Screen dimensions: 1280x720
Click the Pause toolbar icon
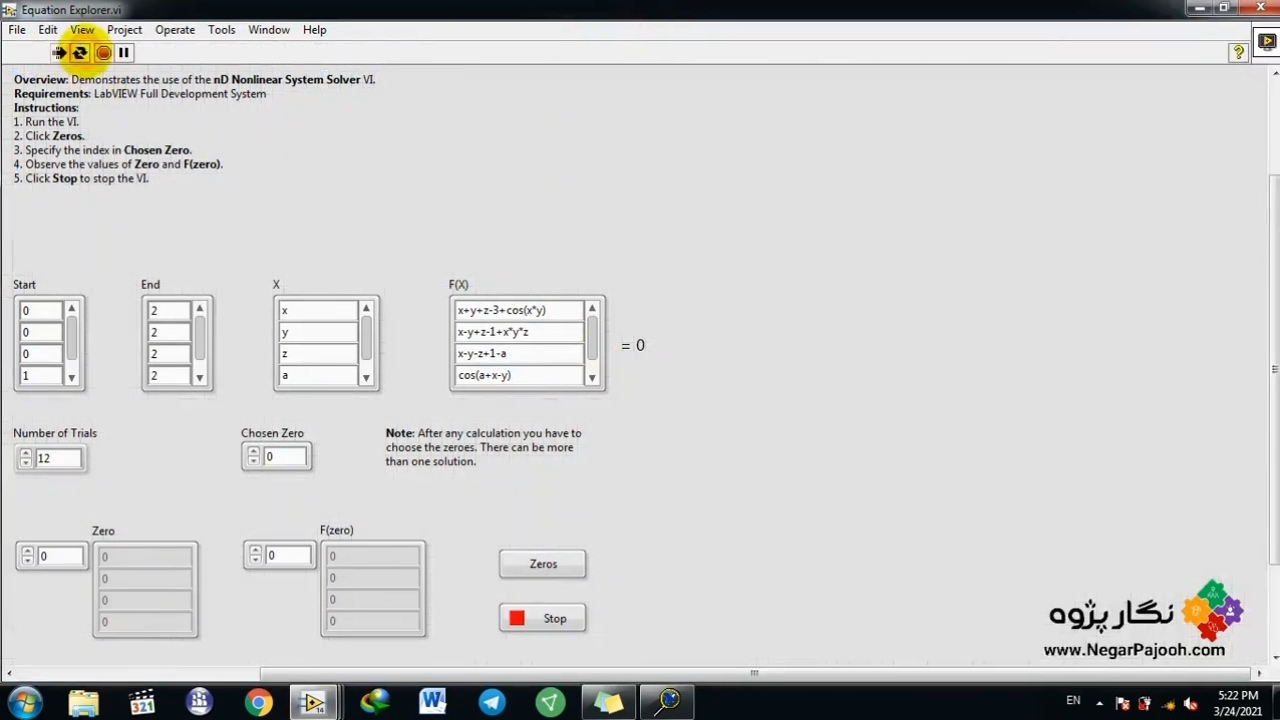(124, 53)
